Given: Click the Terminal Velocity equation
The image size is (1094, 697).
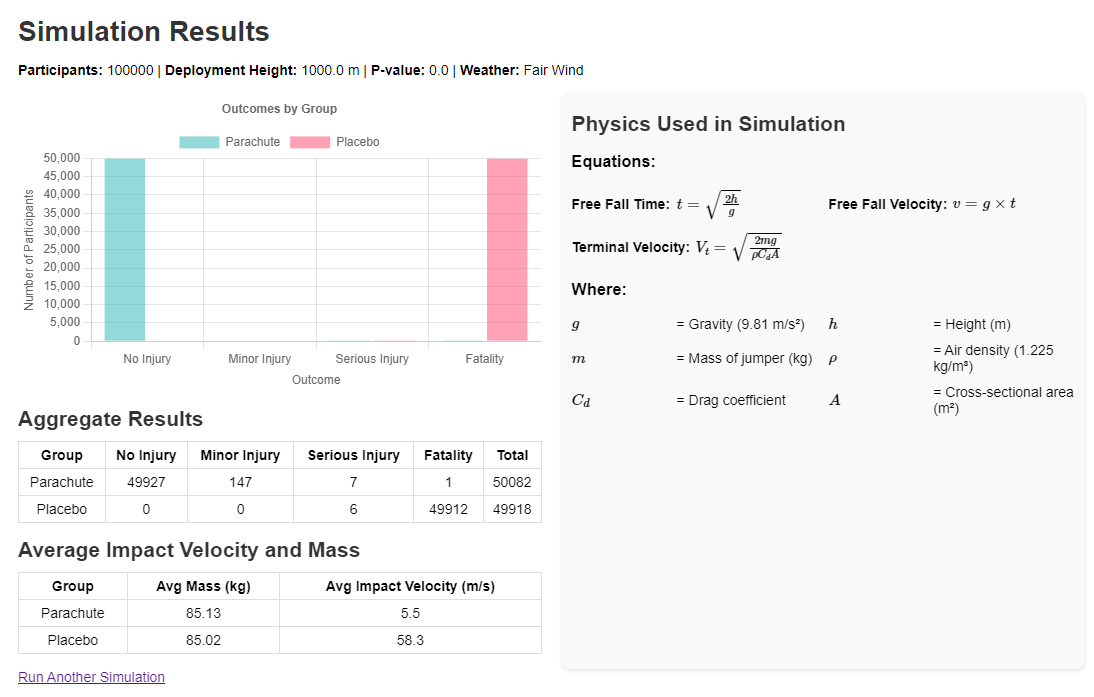Looking at the screenshot, I should pyautogui.click(x=738, y=246).
